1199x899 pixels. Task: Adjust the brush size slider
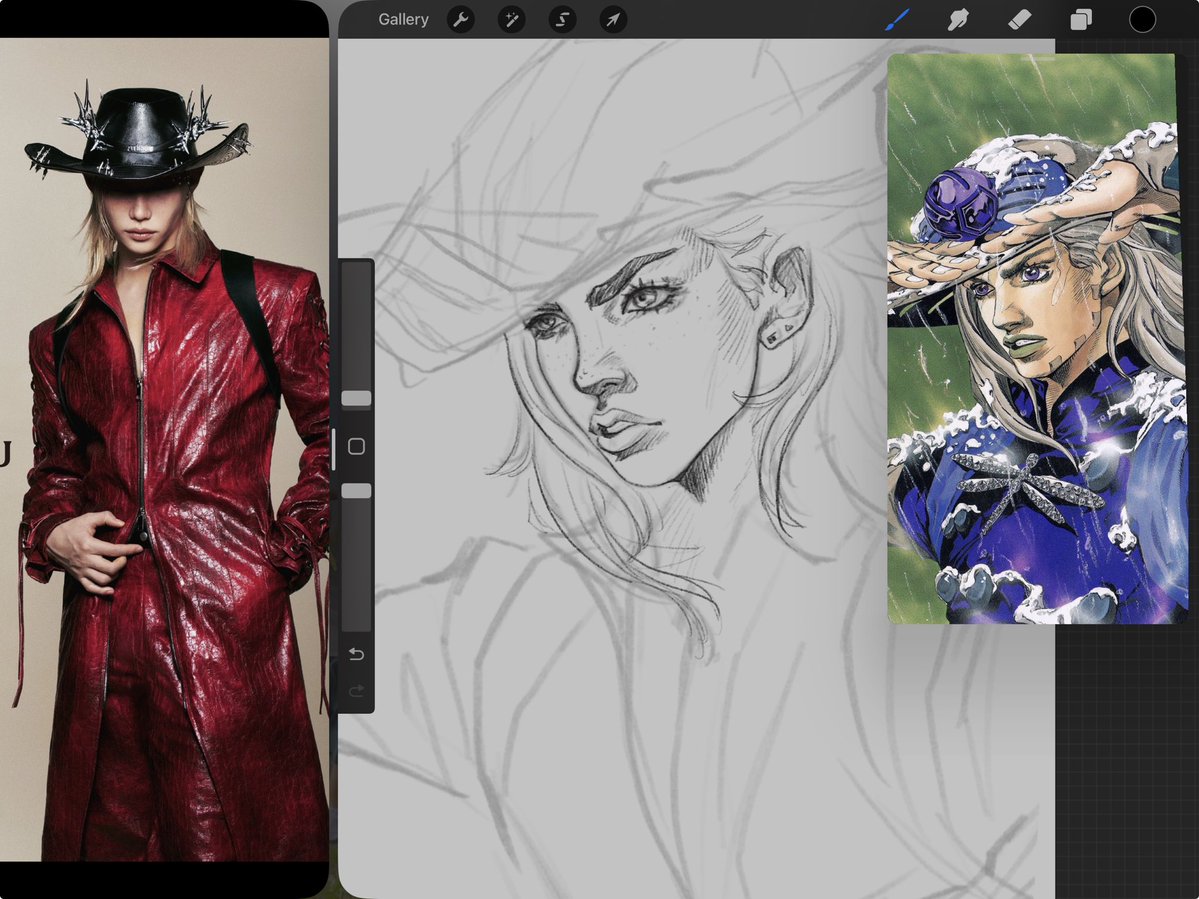[x=356, y=397]
